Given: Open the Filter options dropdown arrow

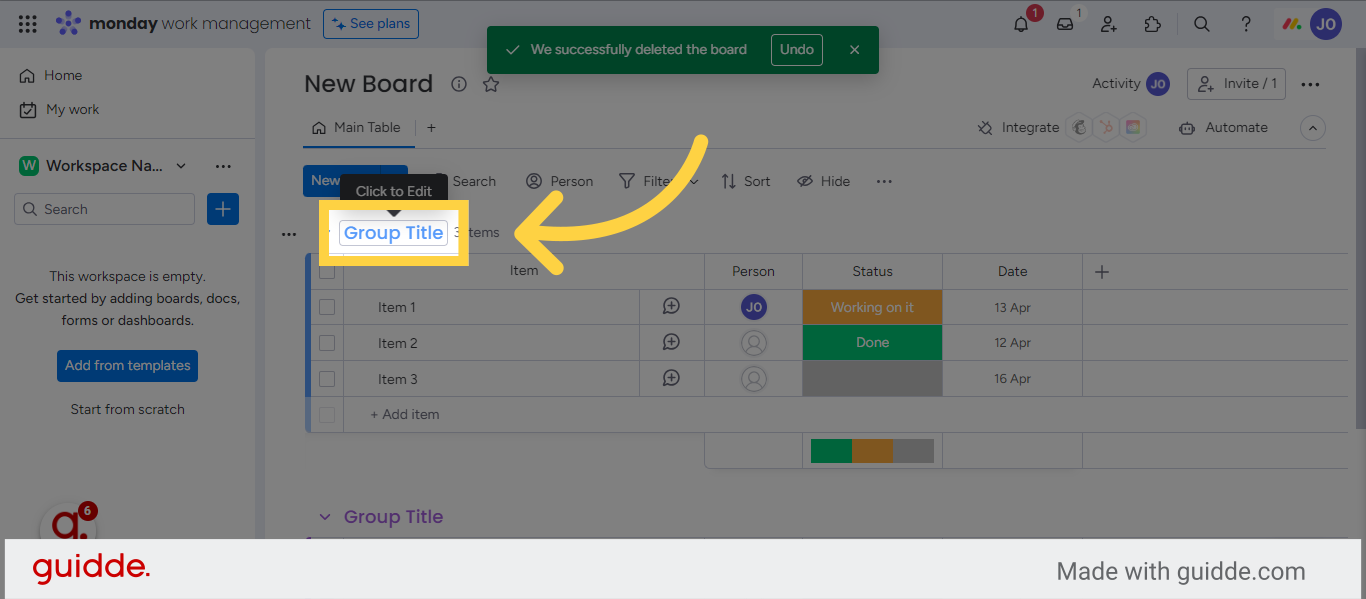Looking at the screenshot, I should (x=694, y=181).
